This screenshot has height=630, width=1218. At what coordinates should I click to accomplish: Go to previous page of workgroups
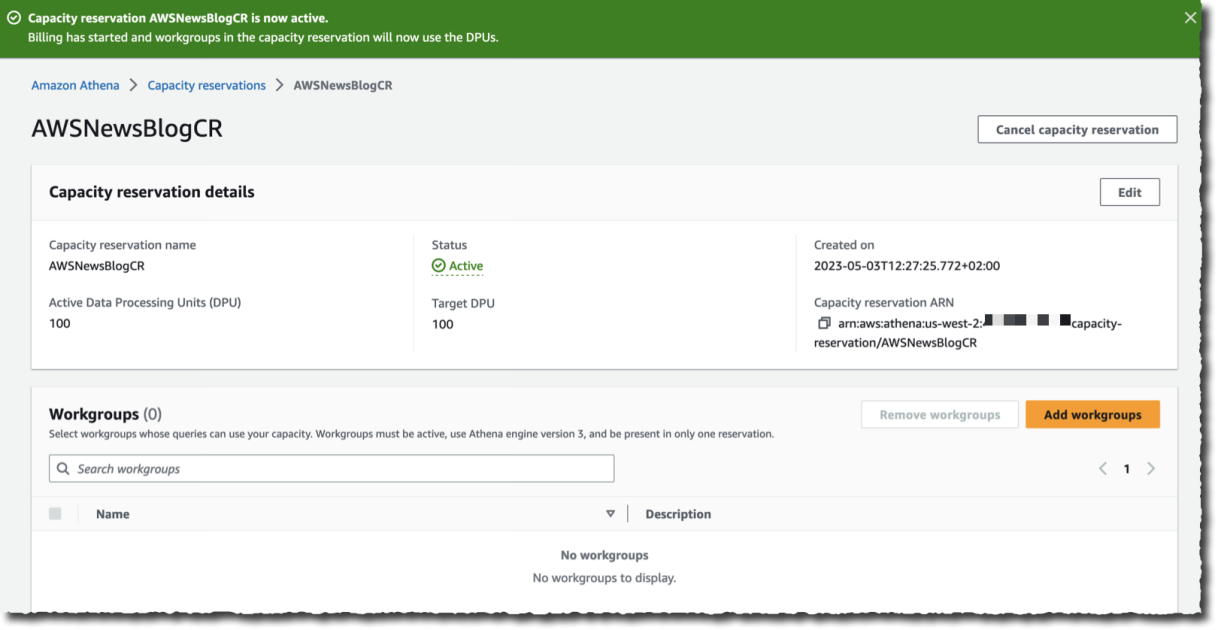click(x=1103, y=468)
